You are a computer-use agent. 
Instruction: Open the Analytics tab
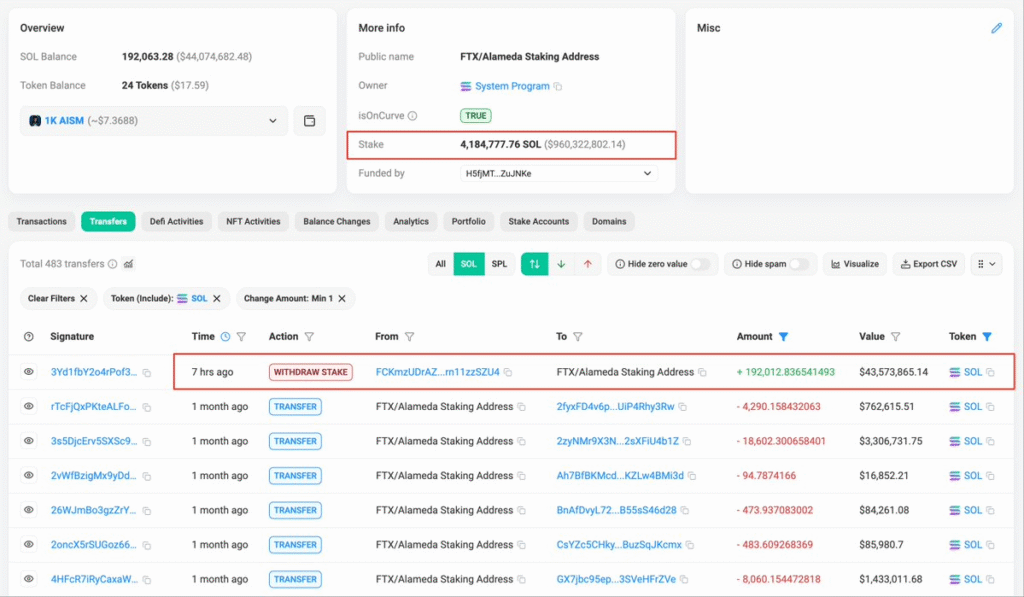[x=411, y=221]
